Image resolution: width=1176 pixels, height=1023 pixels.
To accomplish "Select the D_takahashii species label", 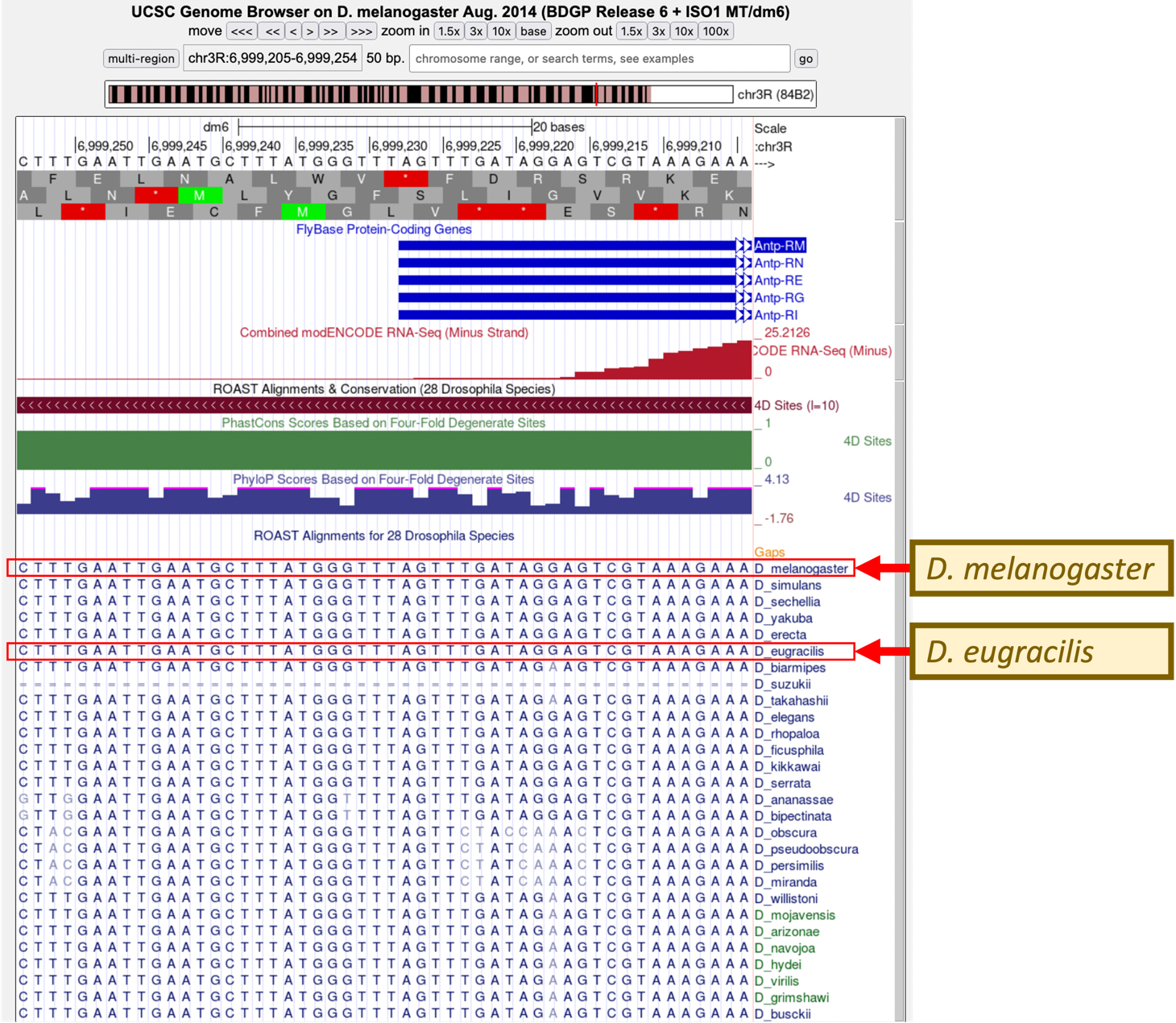I will [x=791, y=701].
